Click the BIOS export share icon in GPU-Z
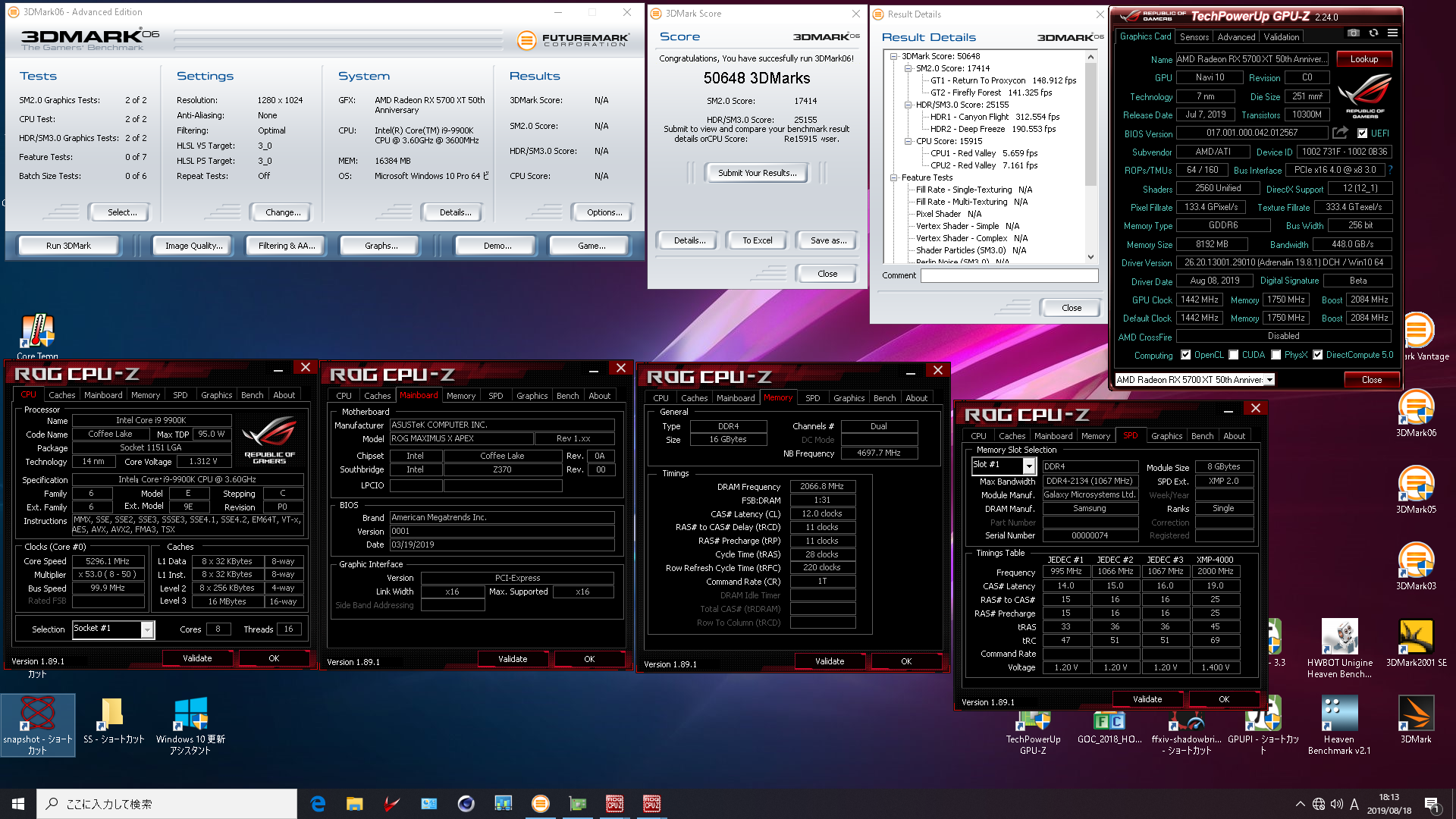 pyautogui.click(x=1340, y=133)
